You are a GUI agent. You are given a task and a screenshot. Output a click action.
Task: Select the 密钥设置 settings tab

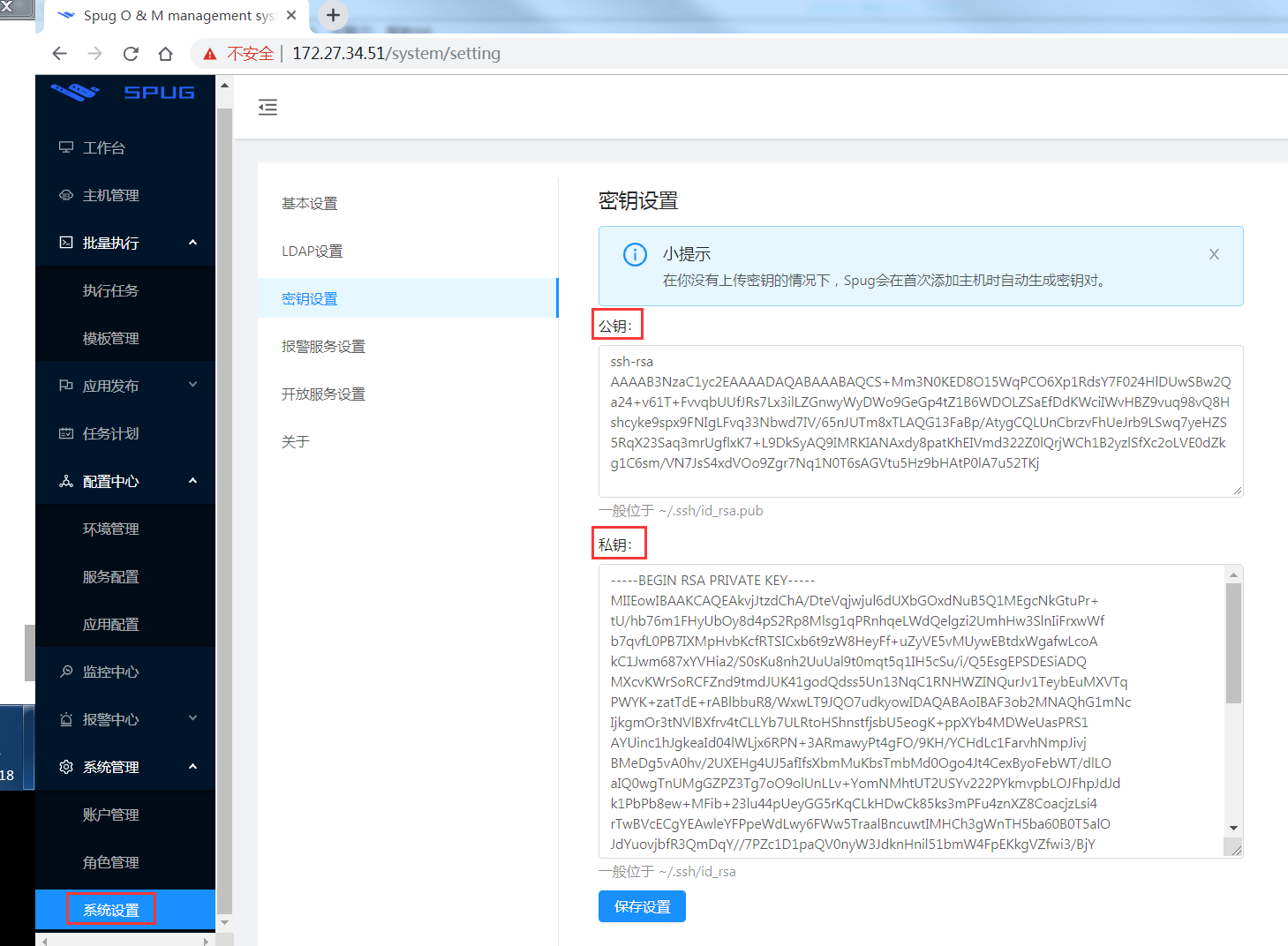[x=408, y=298]
